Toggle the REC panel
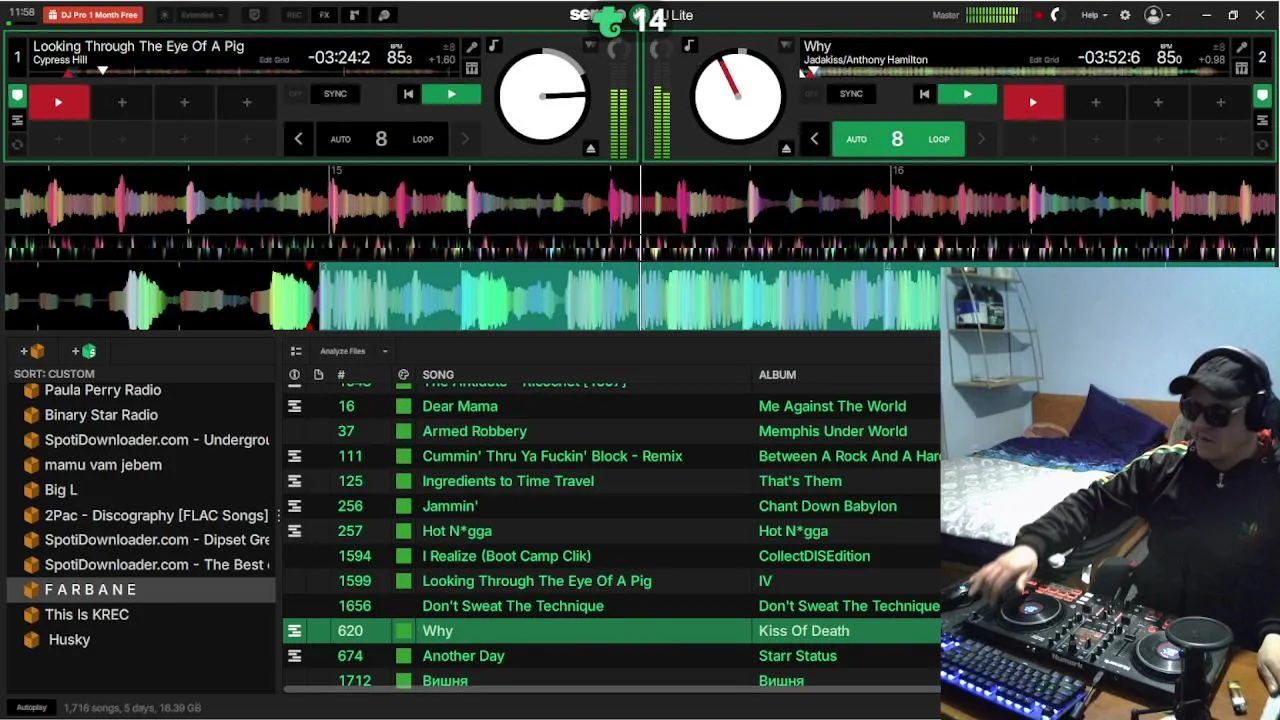Screen dimensions: 1280x720 [x=294, y=15]
